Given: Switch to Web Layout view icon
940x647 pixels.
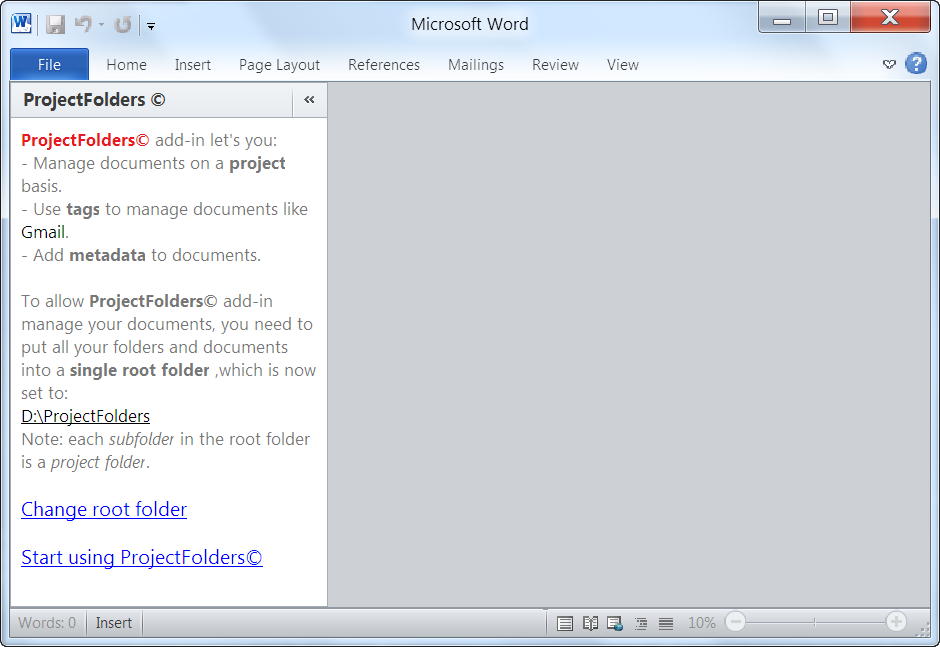Looking at the screenshot, I should click(x=615, y=624).
